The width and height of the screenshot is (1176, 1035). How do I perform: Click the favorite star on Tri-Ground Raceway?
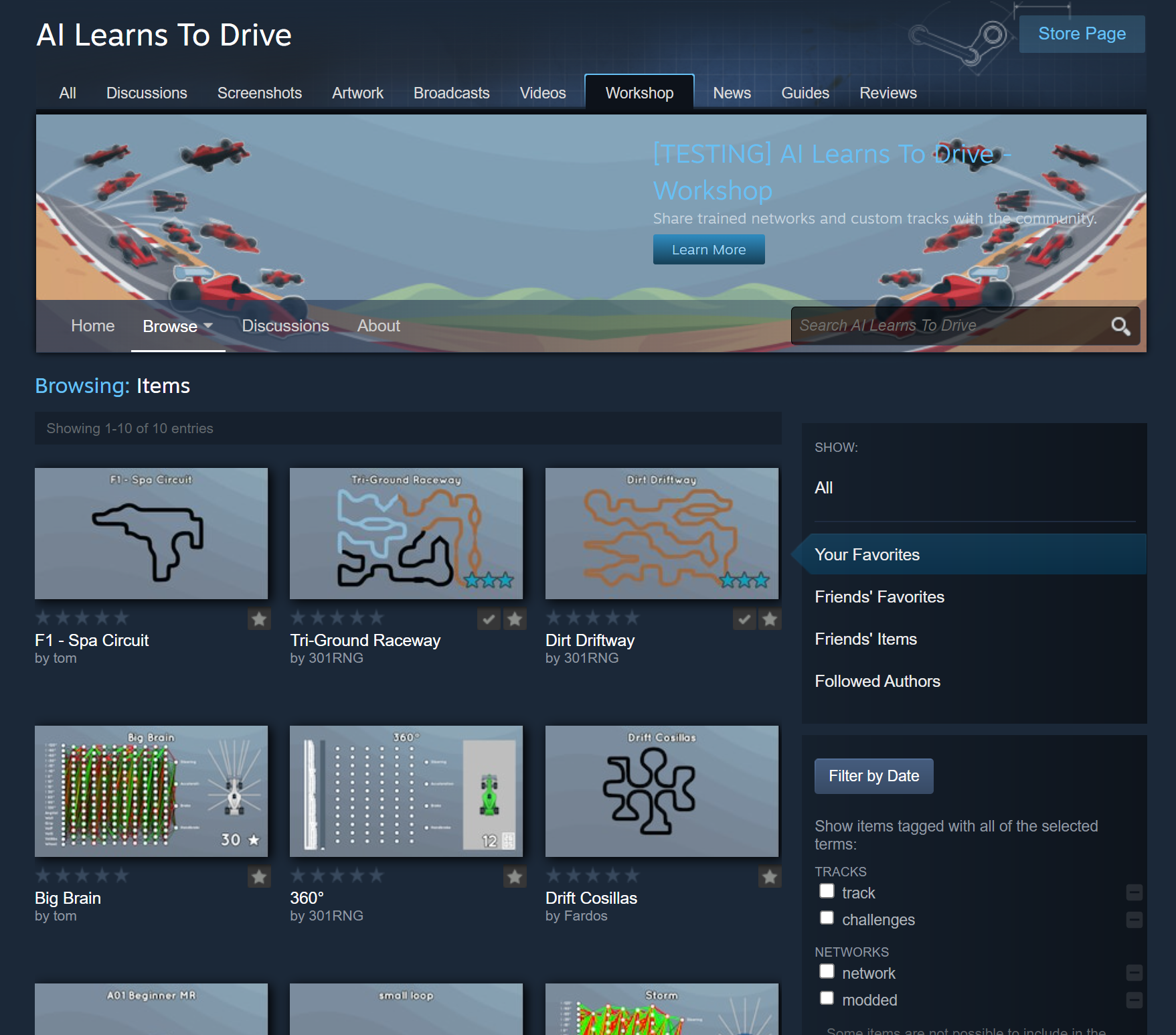tap(515, 619)
